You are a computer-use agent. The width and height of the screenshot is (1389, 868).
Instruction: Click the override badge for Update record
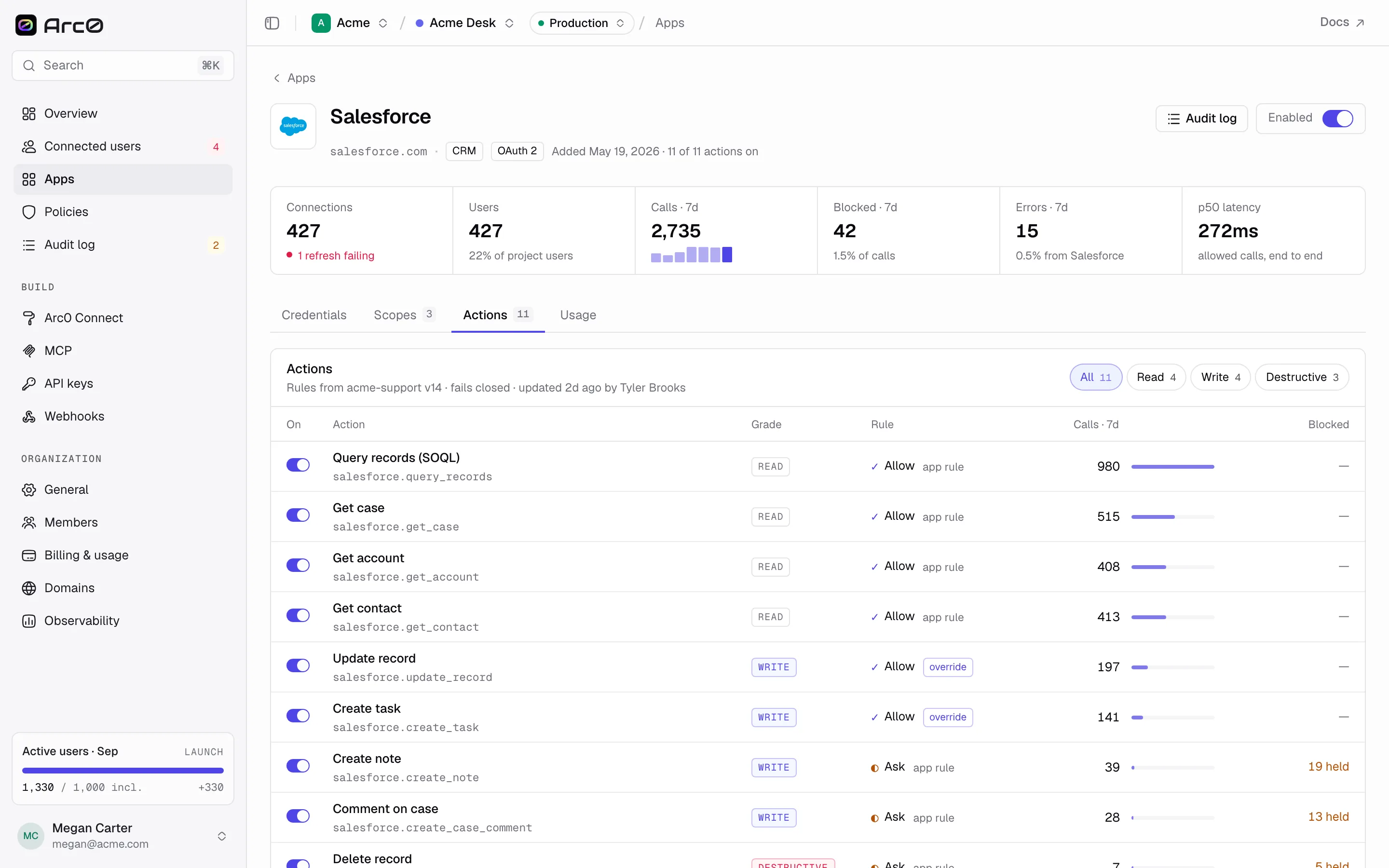point(948,667)
